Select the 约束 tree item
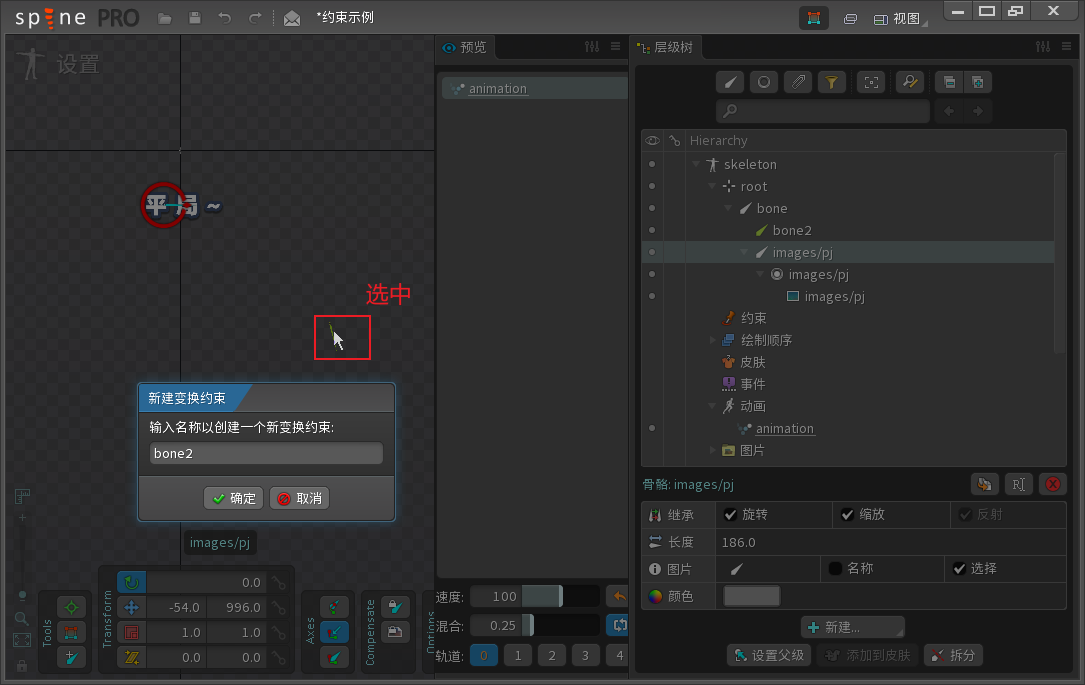The height and width of the screenshot is (685, 1085). (x=754, y=318)
